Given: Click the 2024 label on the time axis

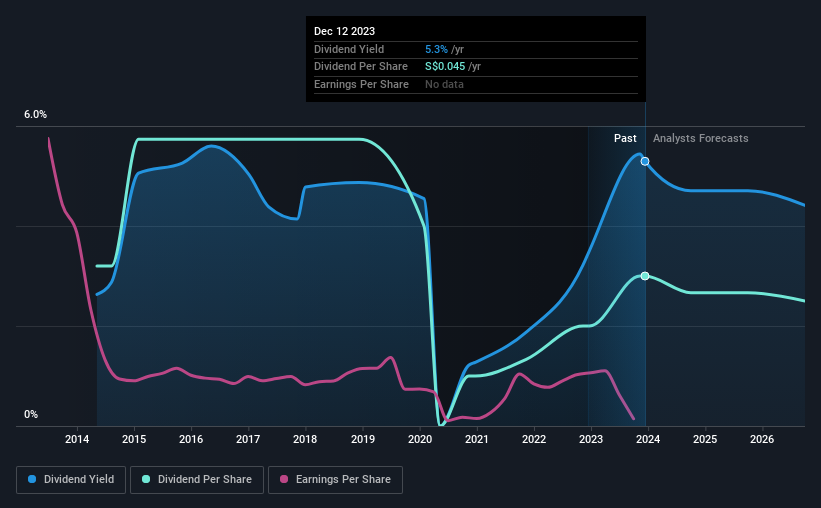Looking at the screenshot, I should coord(648,439).
